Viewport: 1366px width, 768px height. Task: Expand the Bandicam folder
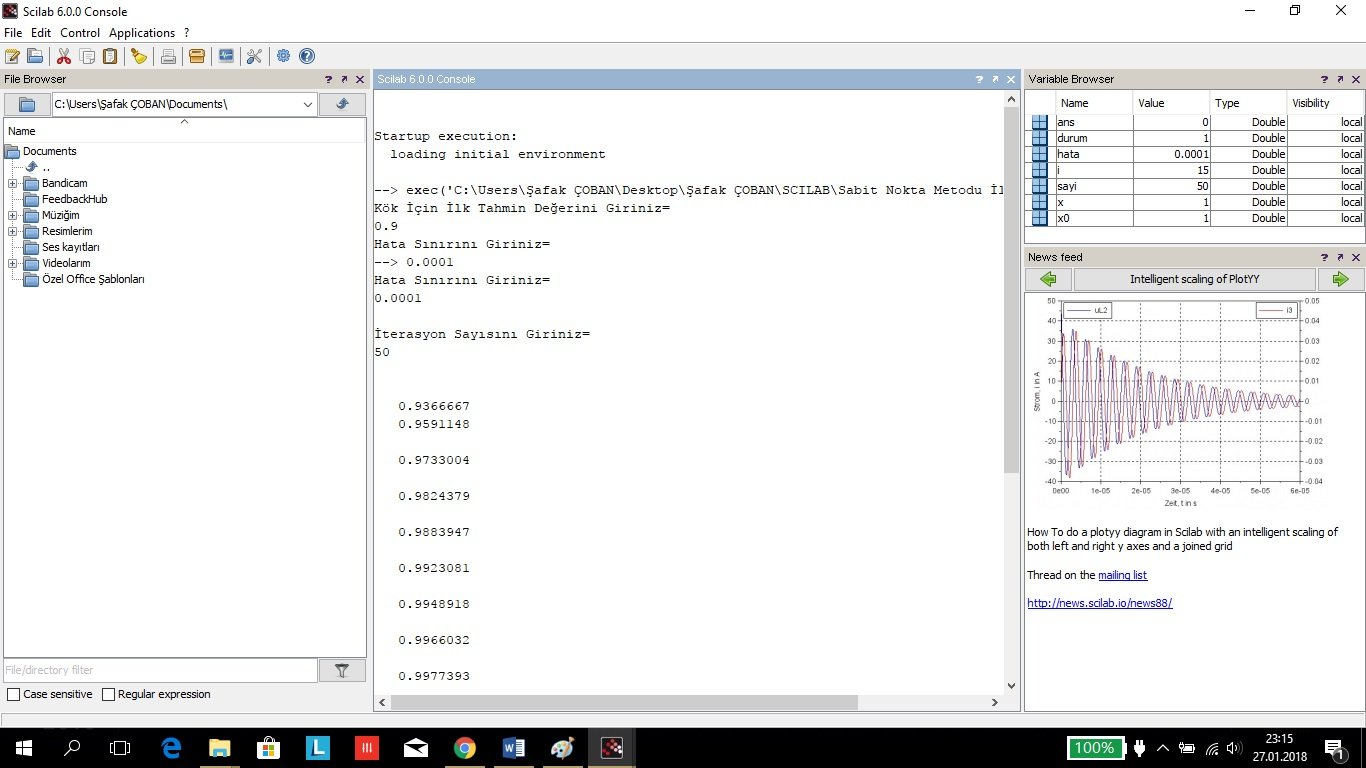[12, 183]
